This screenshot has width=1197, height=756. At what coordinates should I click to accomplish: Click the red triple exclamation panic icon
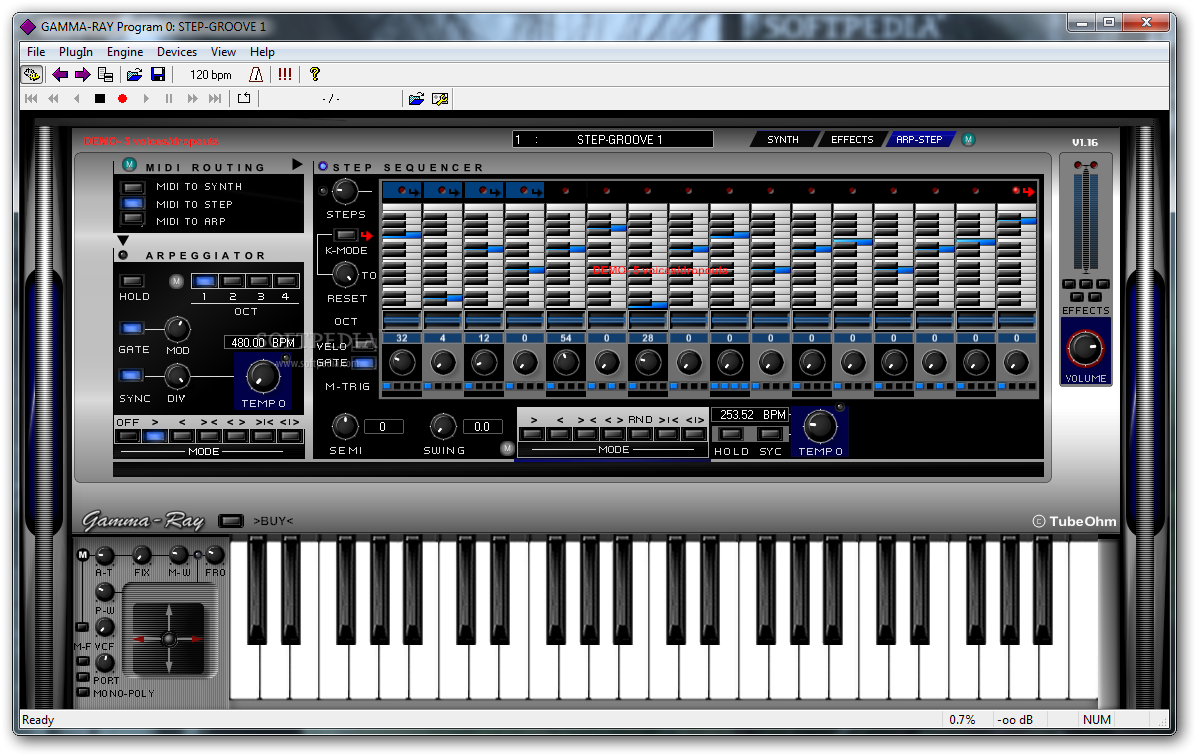click(285, 74)
